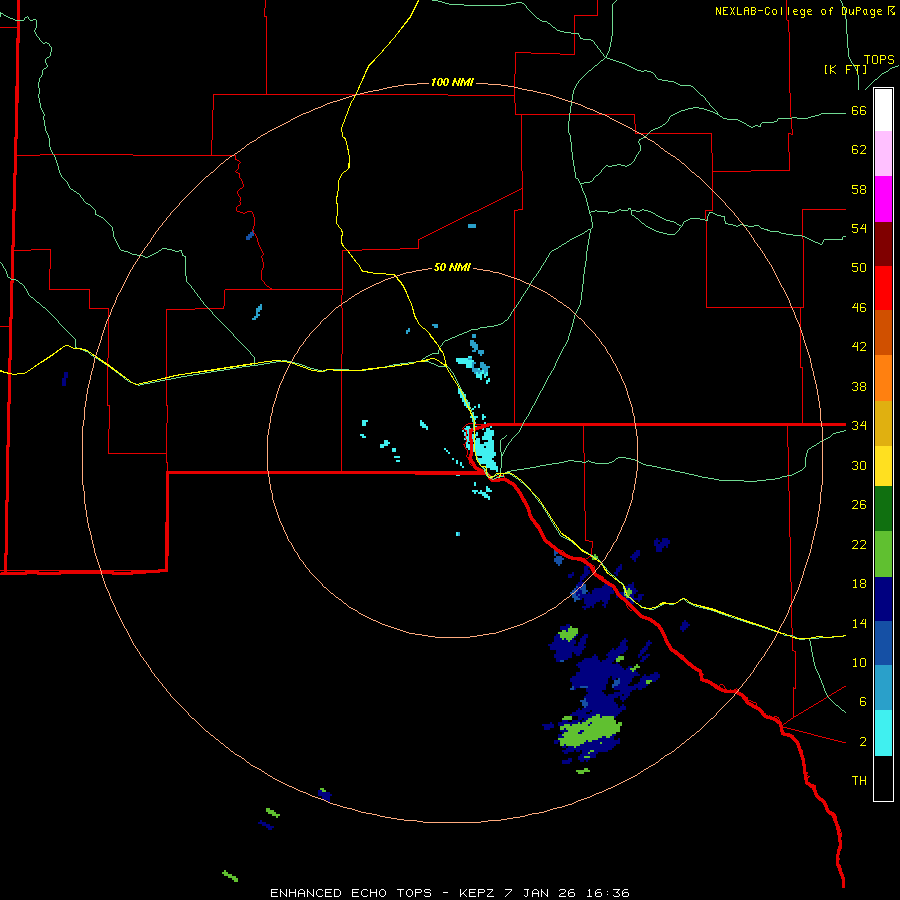This screenshot has width=900, height=900.
Task: Click the 30 legend value
Action: click(x=859, y=465)
